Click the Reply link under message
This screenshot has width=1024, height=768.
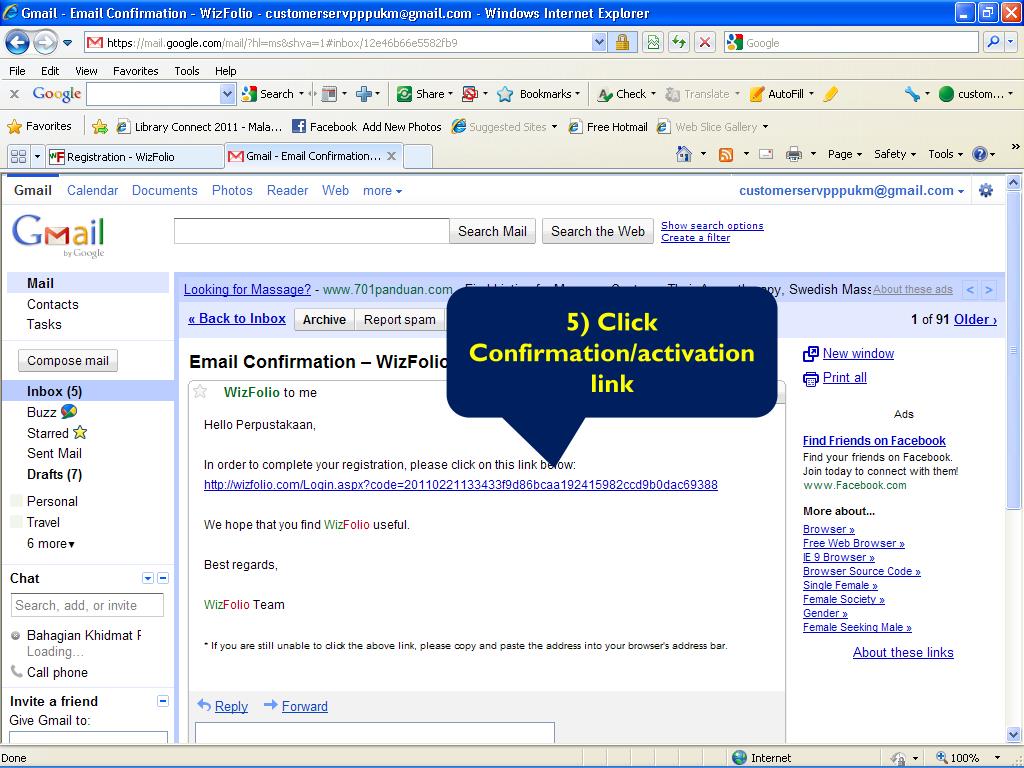click(231, 706)
